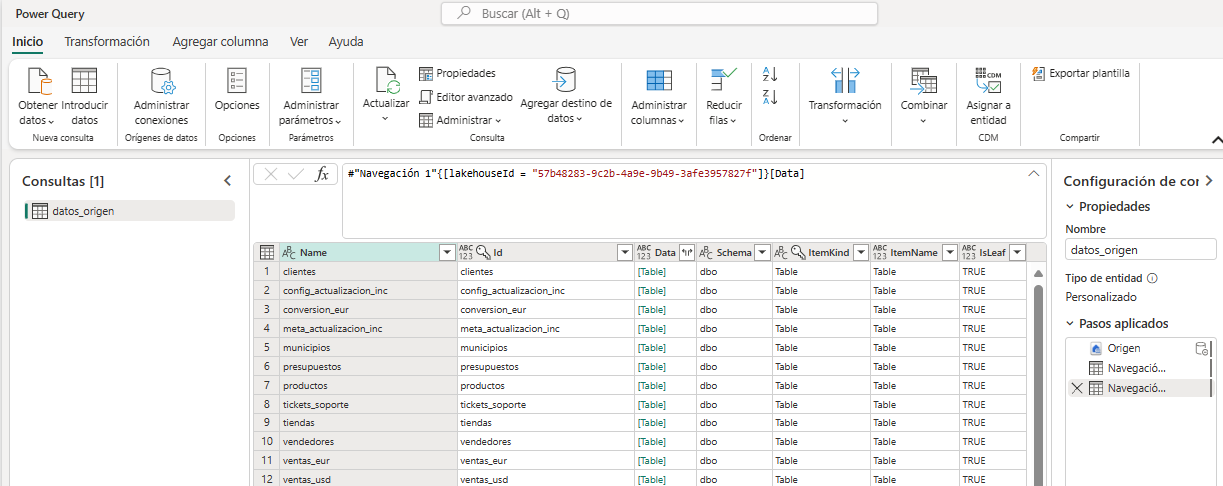
Task: Click the Actualizar refresh icon
Action: 386,81
